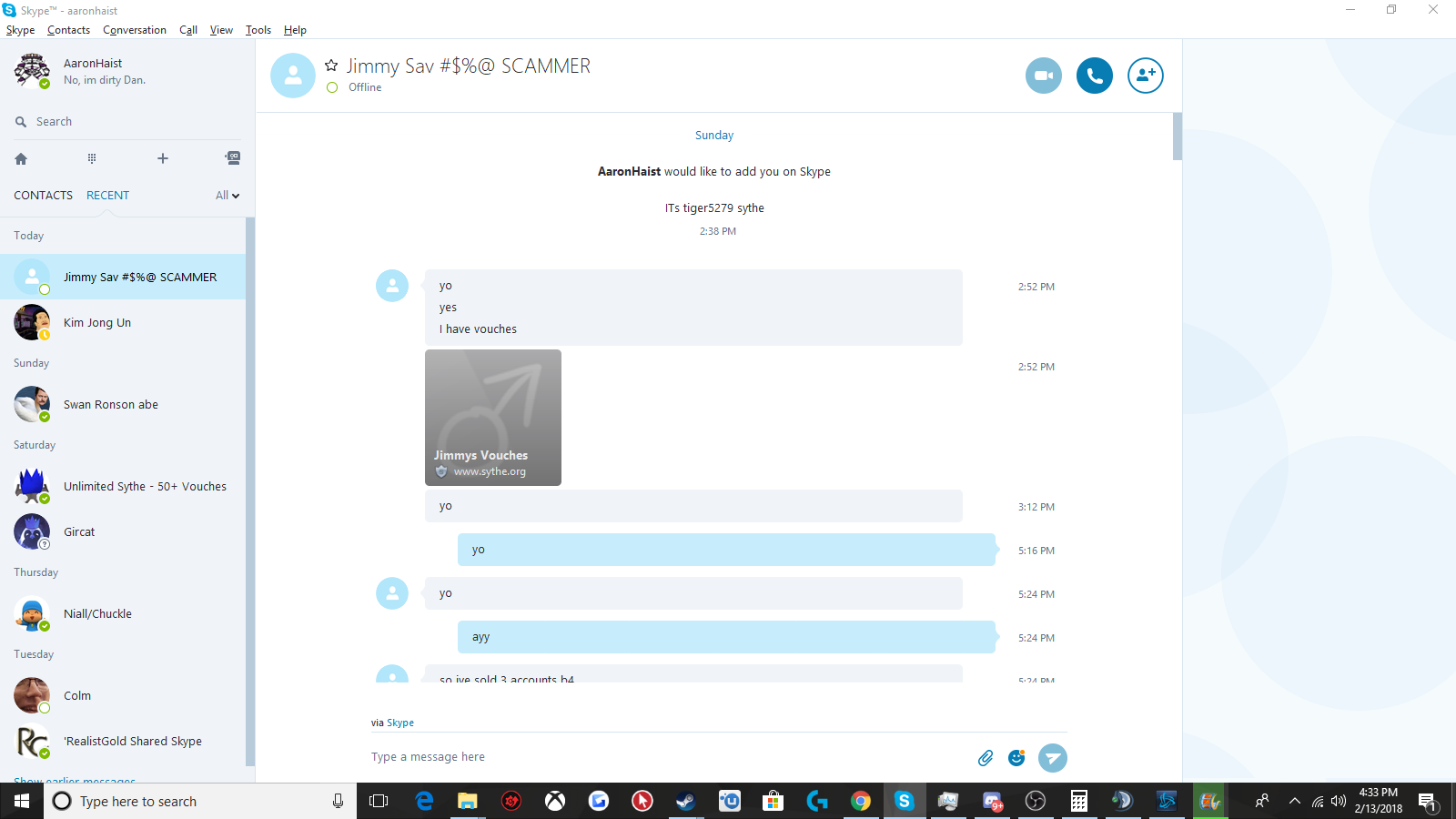Toggle favorite star next to Jimmy Sav
Viewport: 1456px width, 819px height.
tap(331, 66)
